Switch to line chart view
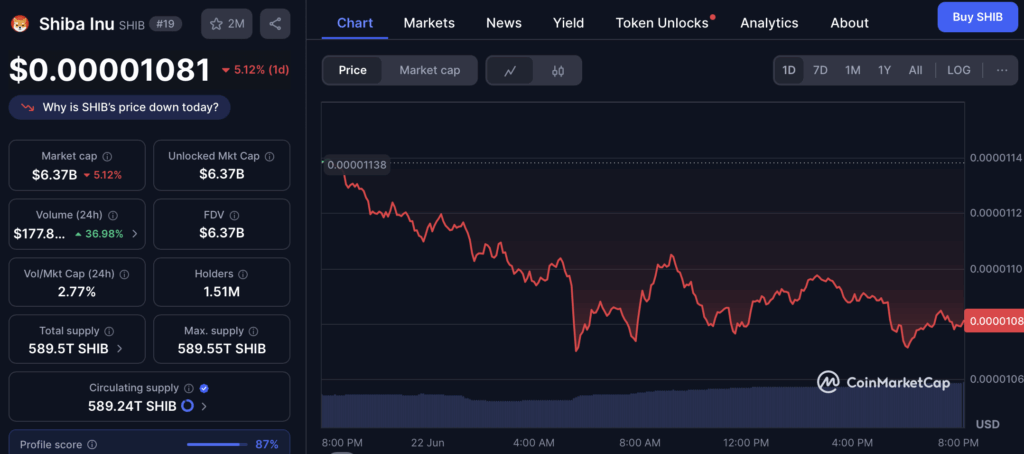This screenshot has width=1024, height=454. pyautogui.click(x=510, y=71)
